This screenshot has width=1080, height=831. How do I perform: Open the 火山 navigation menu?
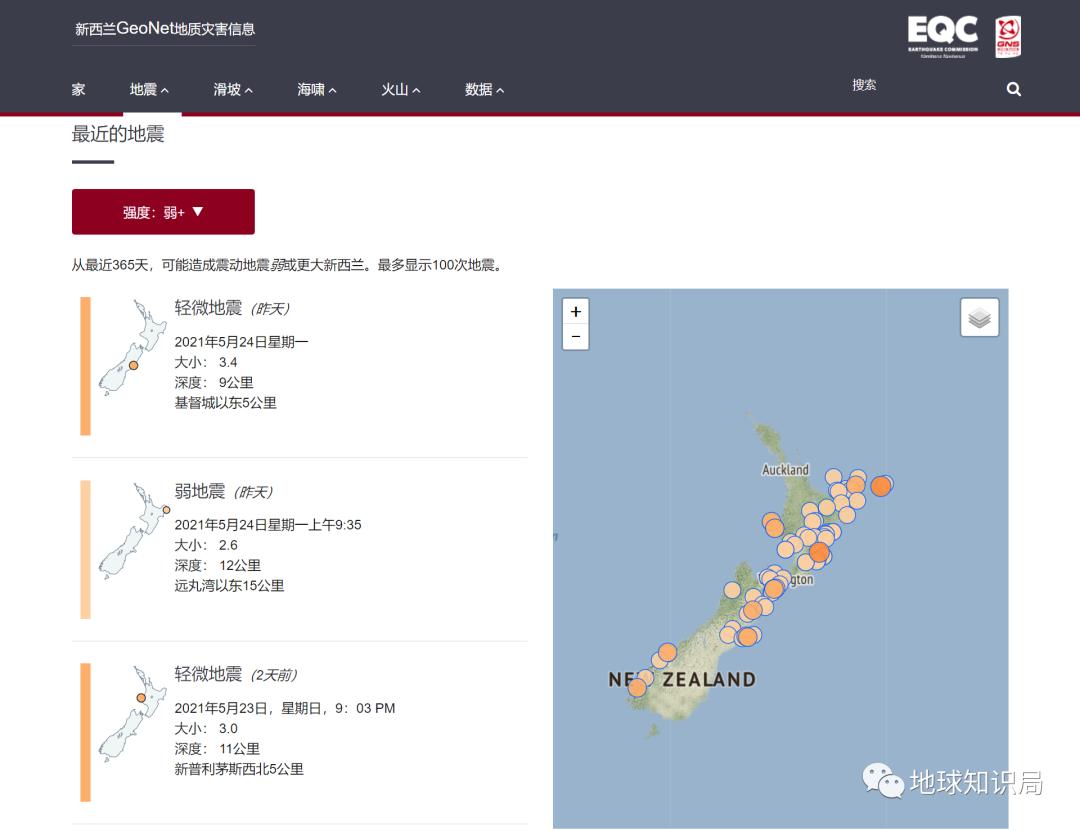pyautogui.click(x=400, y=89)
